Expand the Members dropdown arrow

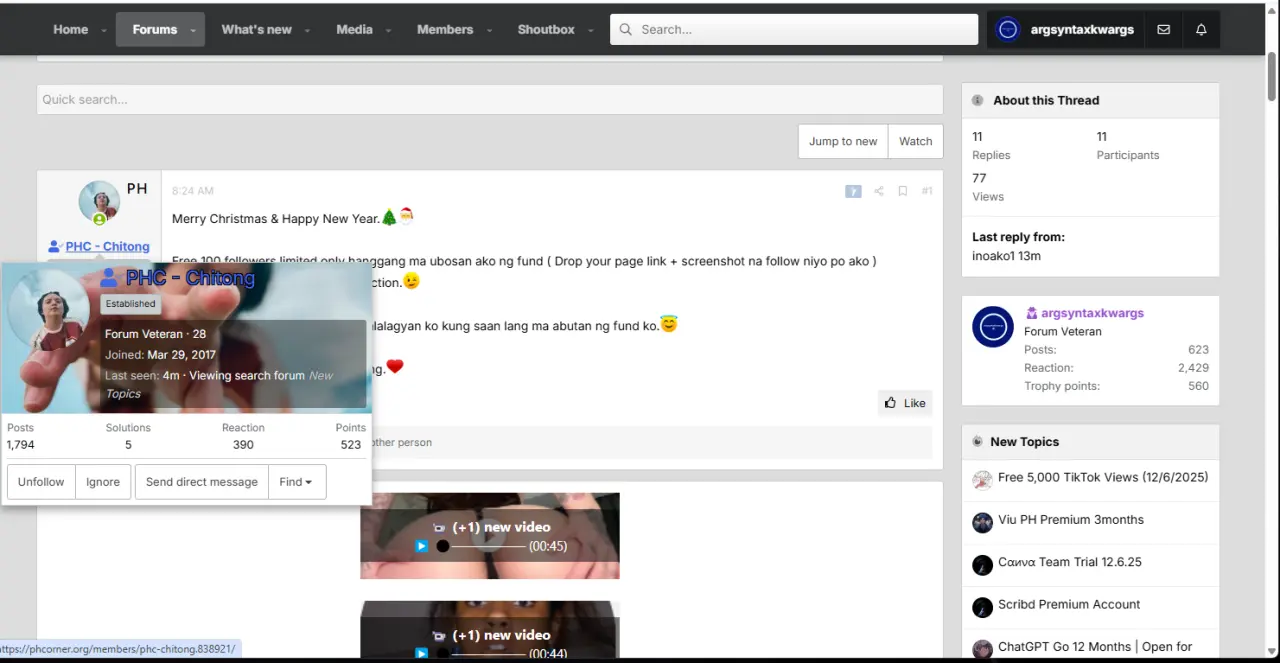coord(489,30)
